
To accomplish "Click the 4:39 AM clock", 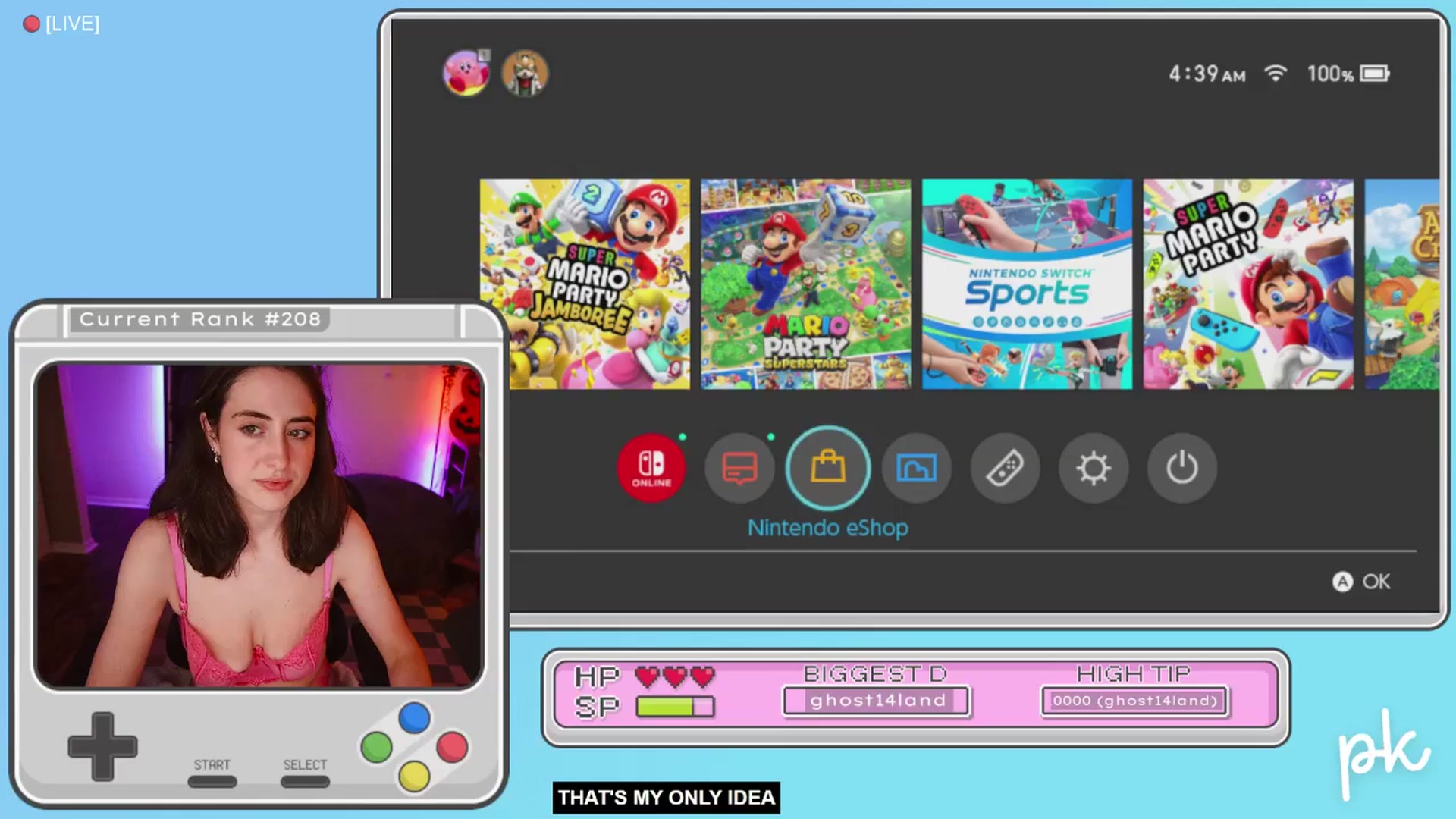I will (x=1207, y=74).
